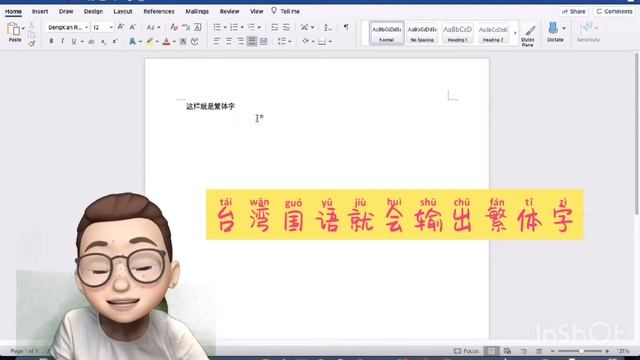Insert an enclosed character
The image size is (640, 360).
point(195,42)
